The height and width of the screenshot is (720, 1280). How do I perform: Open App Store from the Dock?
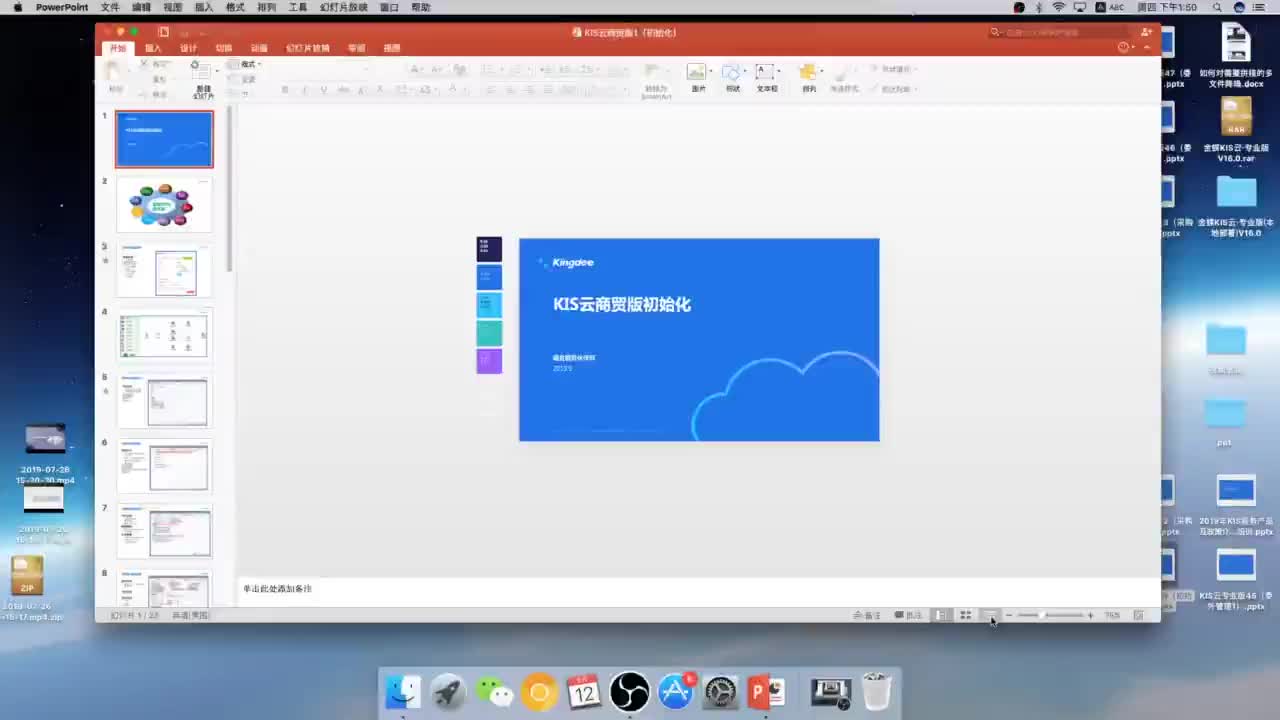[675, 692]
